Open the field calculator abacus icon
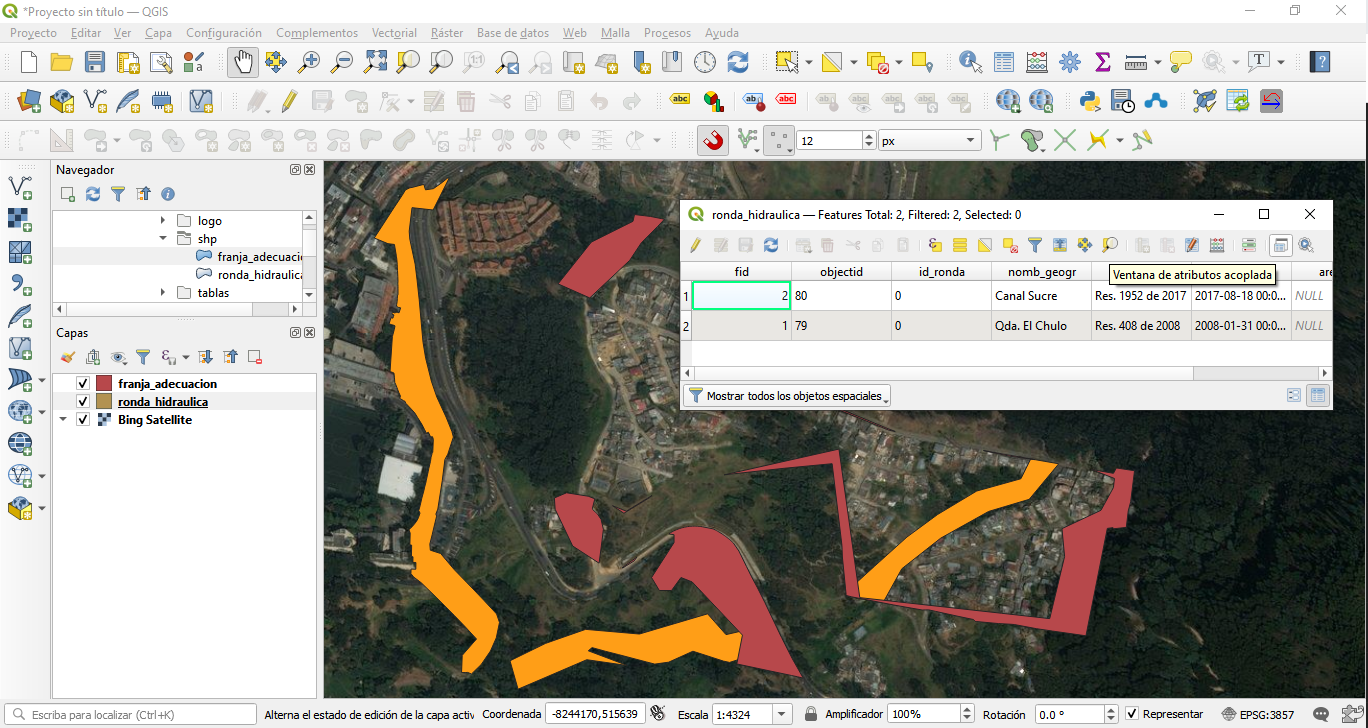This screenshot has width=1368, height=728. coord(1037,62)
